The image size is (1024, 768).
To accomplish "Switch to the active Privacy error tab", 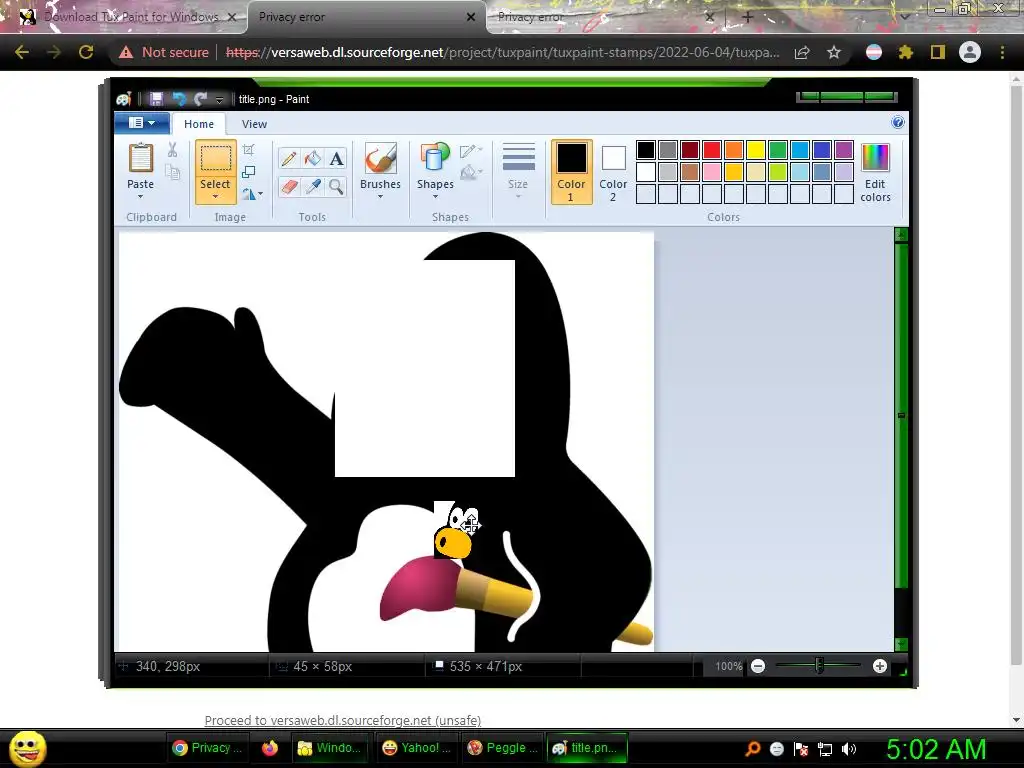I will [x=366, y=17].
